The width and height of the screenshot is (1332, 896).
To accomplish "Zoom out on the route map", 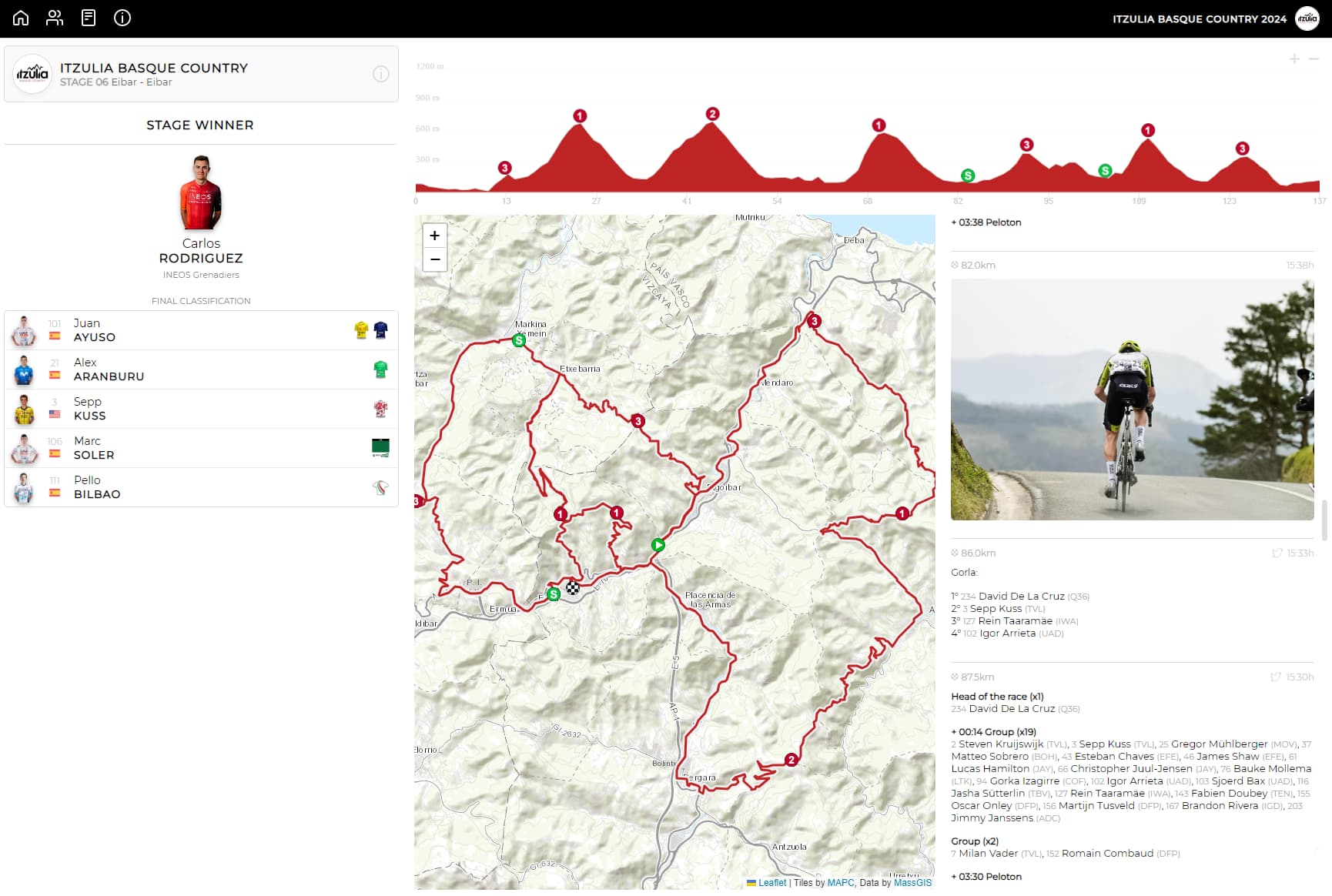I will point(435,259).
